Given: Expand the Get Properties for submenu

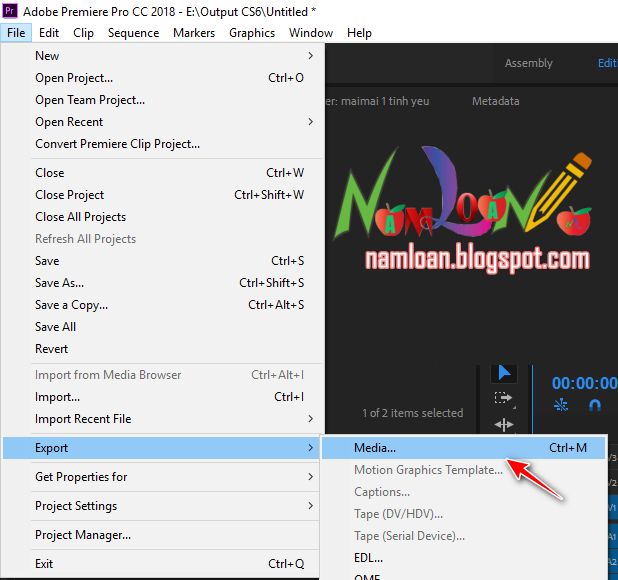Looking at the screenshot, I should click(161, 477).
